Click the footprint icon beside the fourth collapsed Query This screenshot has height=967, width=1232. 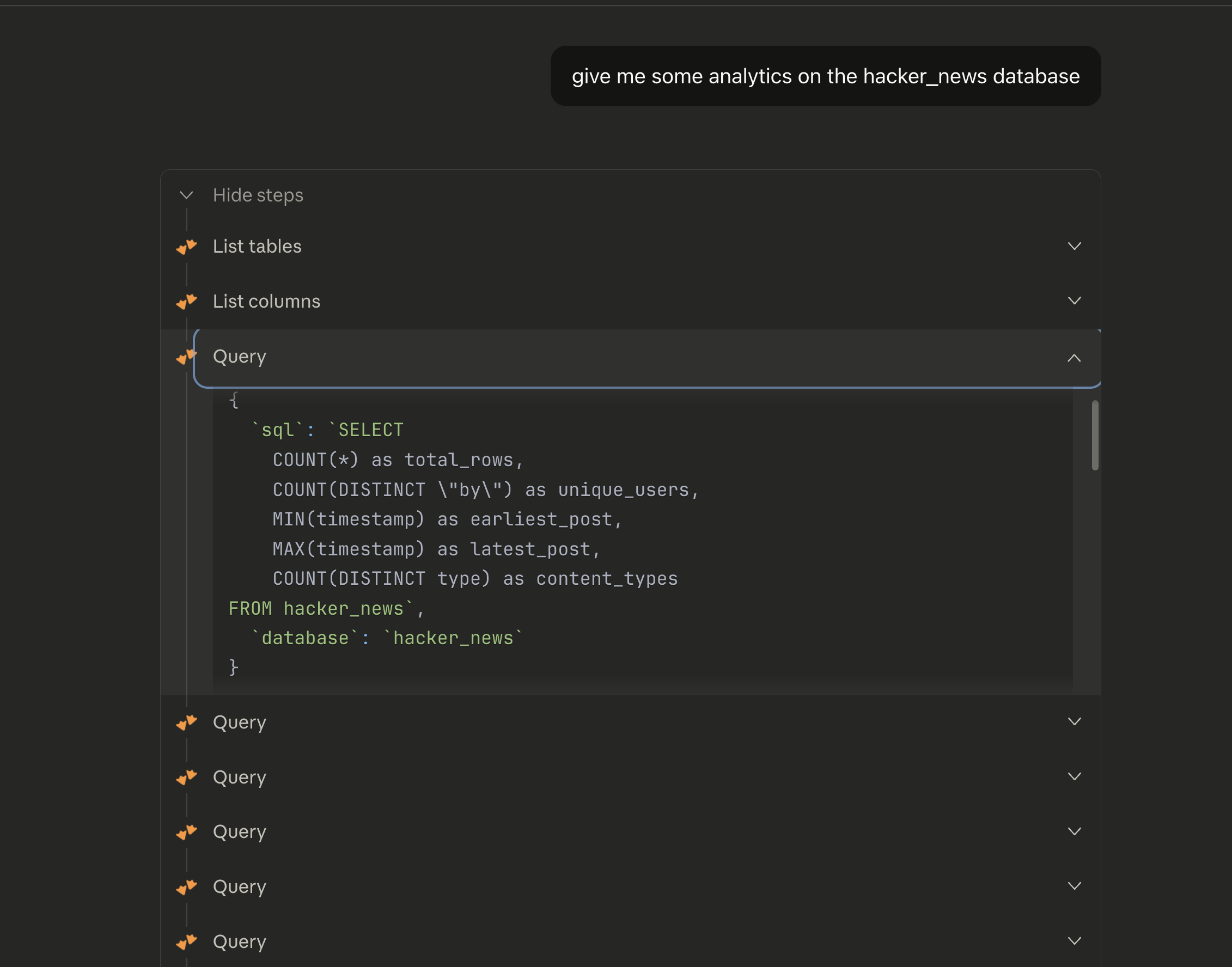point(187,886)
